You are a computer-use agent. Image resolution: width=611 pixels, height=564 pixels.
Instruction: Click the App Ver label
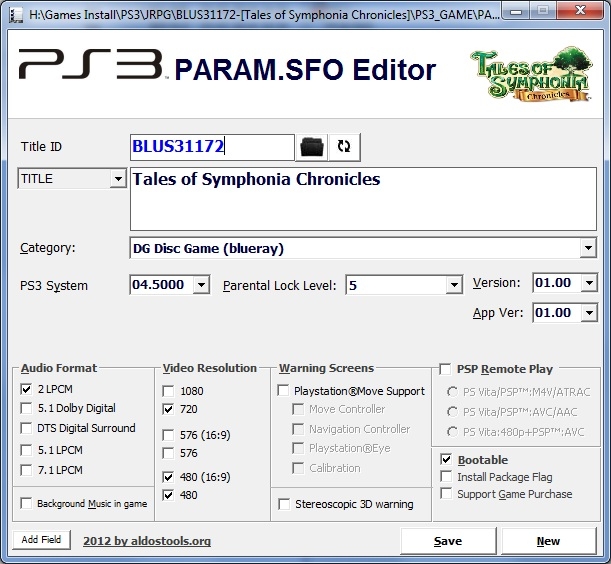[498, 313]
